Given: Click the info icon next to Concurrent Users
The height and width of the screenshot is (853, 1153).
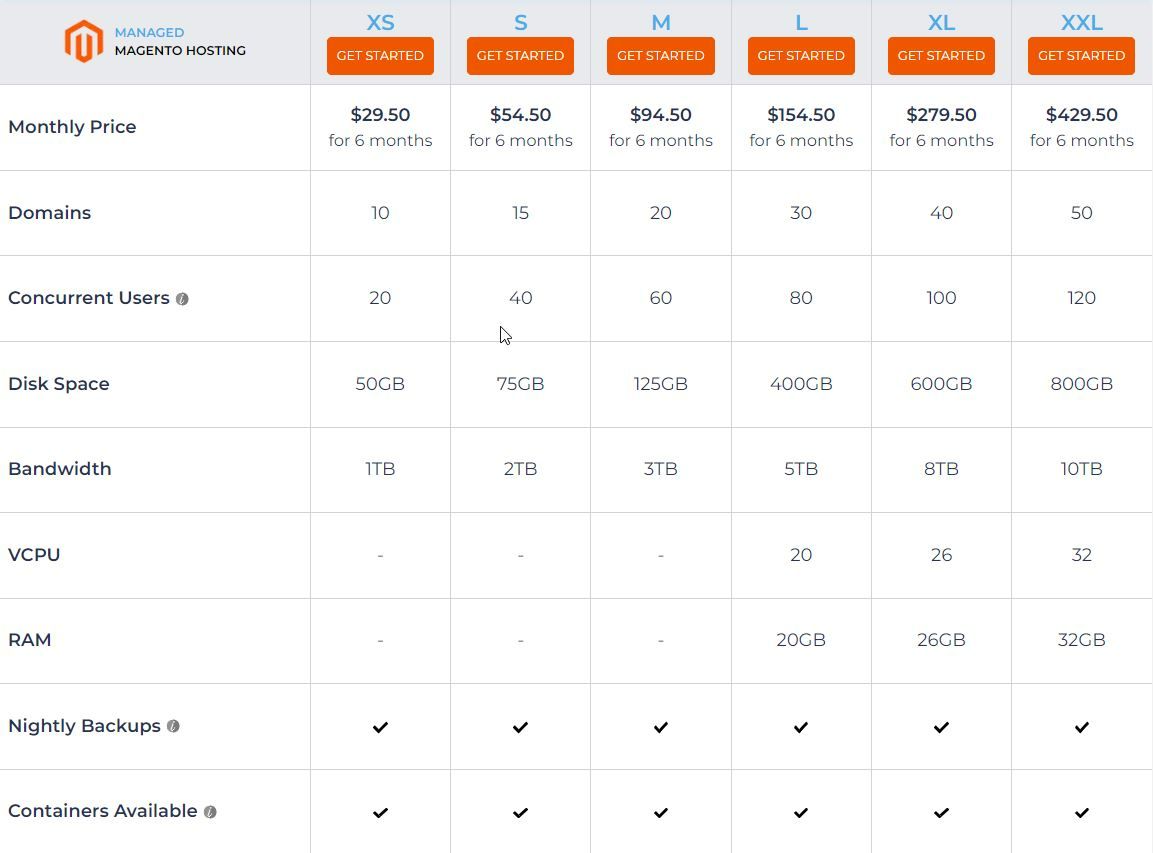Looking at the screenshot, I should pyautogui.click(x=183, y=297).
